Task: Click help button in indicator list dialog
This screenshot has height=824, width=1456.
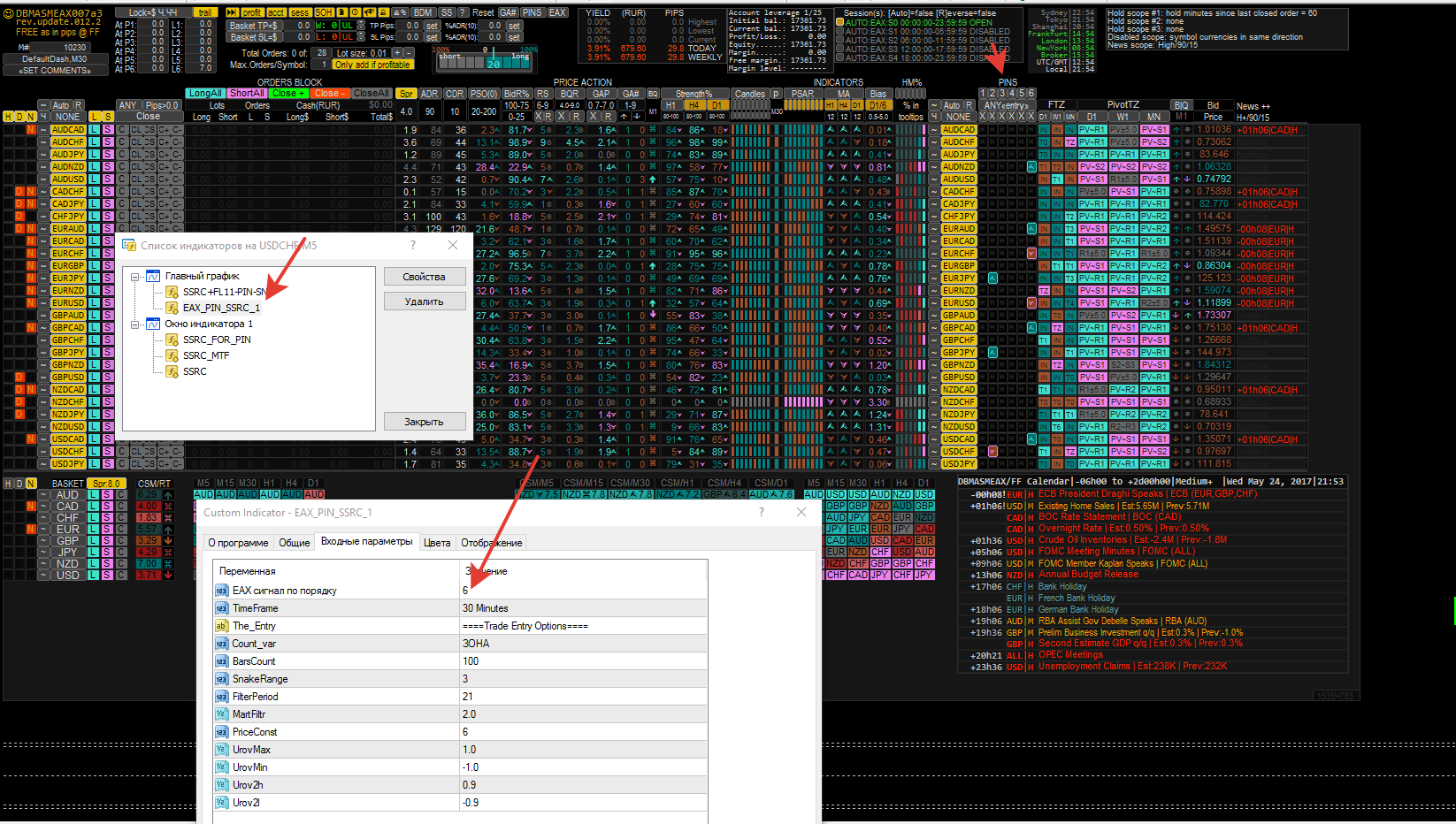Action: coord(413,245)
